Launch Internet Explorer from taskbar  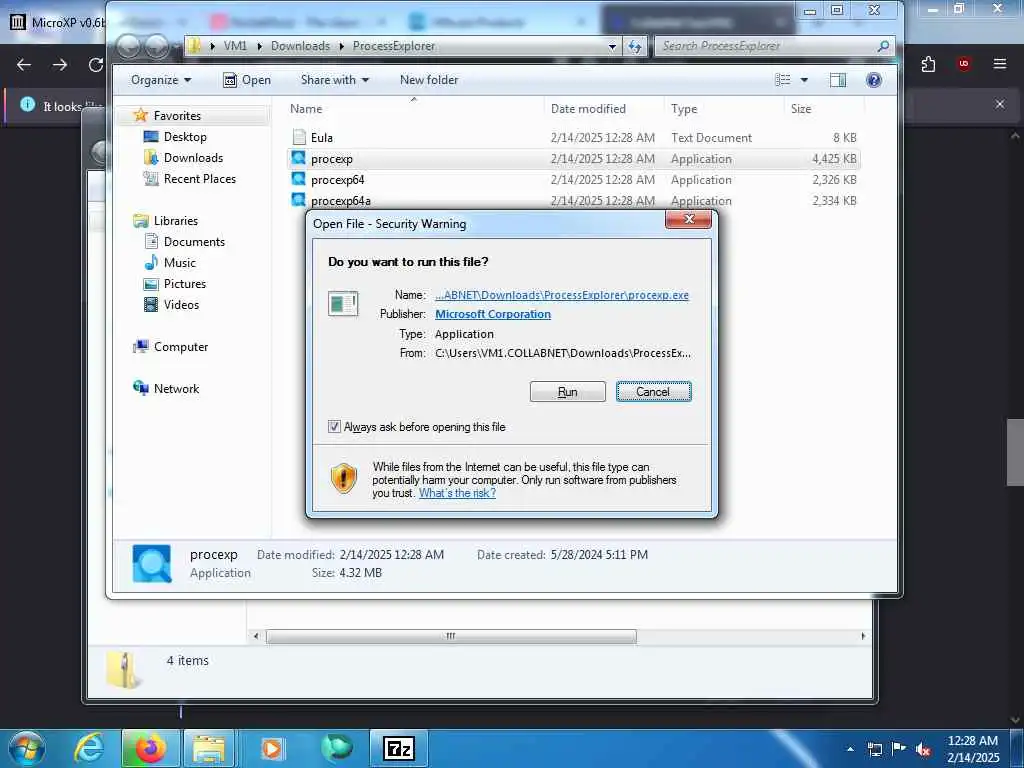[89, 748]
